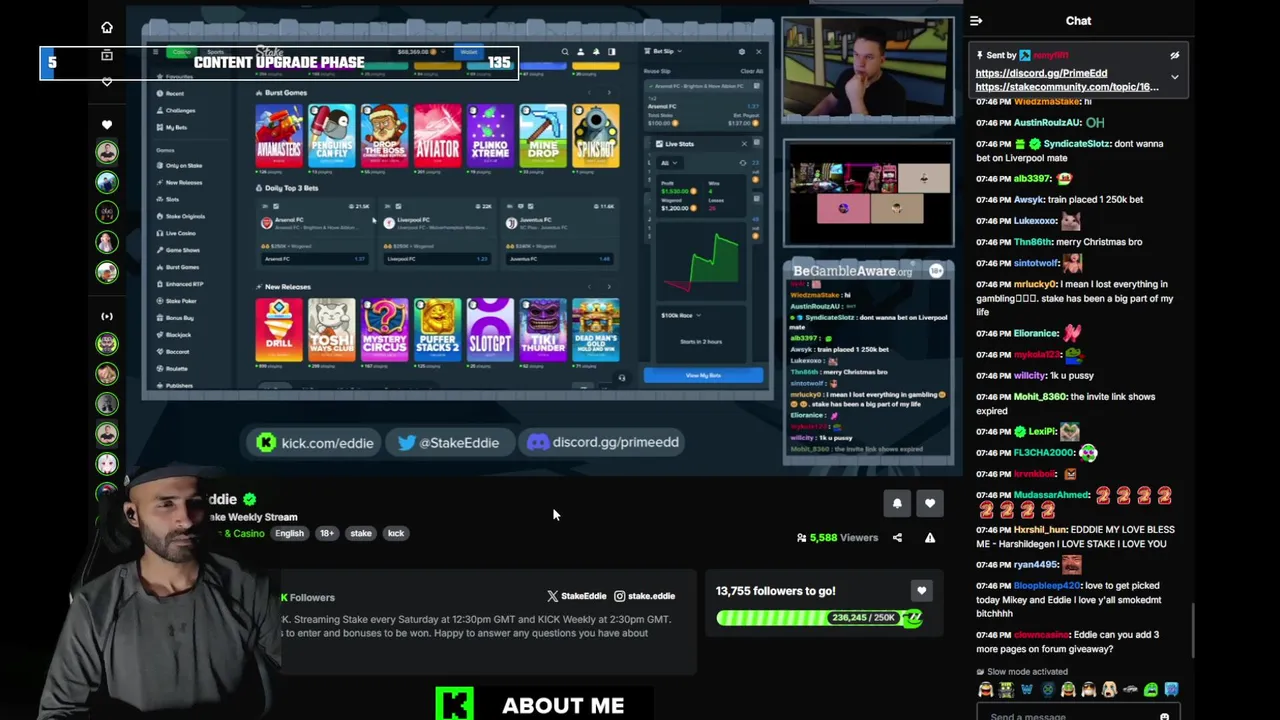
Task: Open Bet Slip settings gear
Action: click(x=741, y=51)
